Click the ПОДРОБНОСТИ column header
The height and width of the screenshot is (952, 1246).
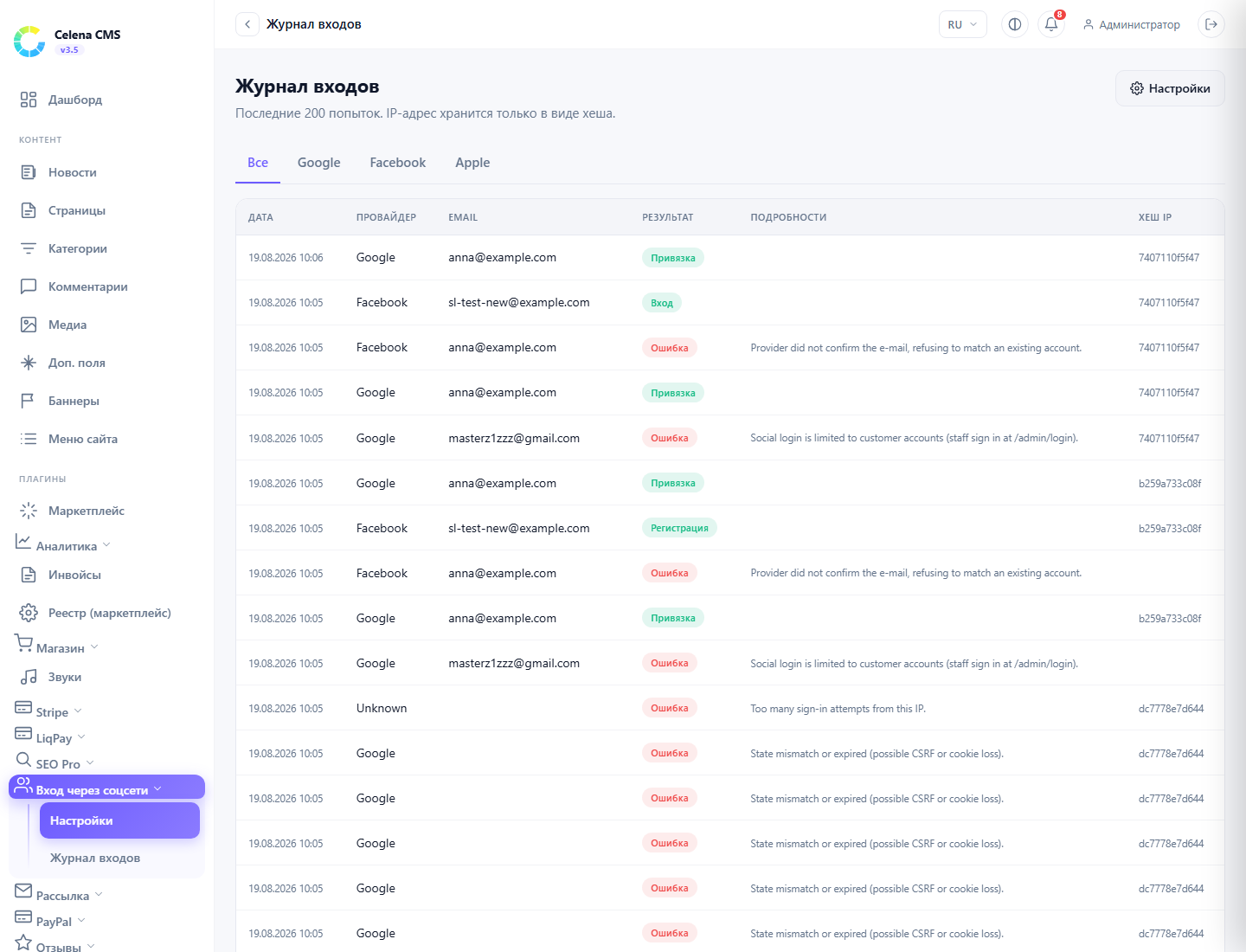point(788,217)
